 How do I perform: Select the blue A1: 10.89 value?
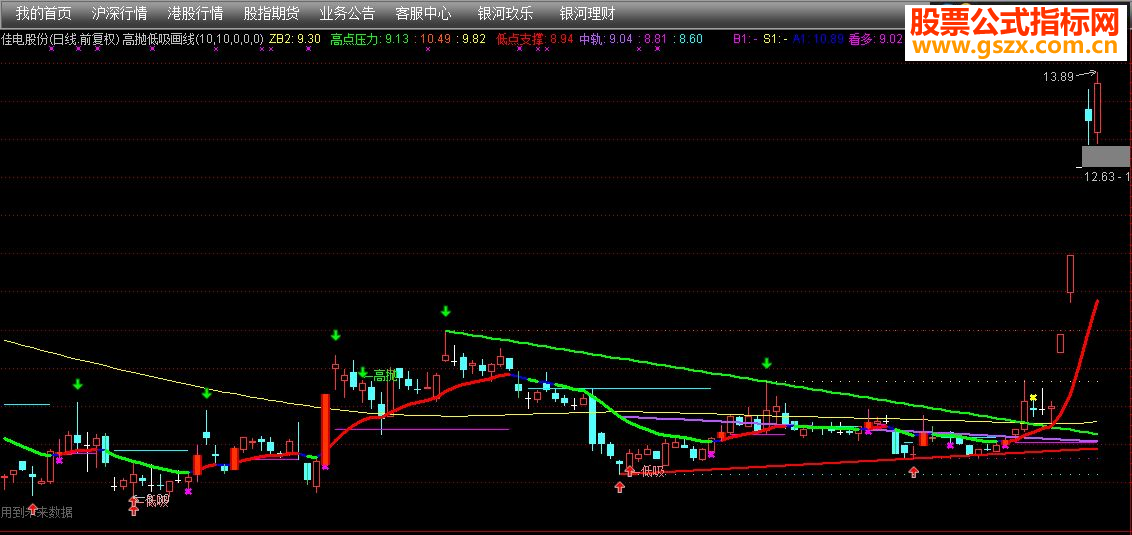point(818,39)
